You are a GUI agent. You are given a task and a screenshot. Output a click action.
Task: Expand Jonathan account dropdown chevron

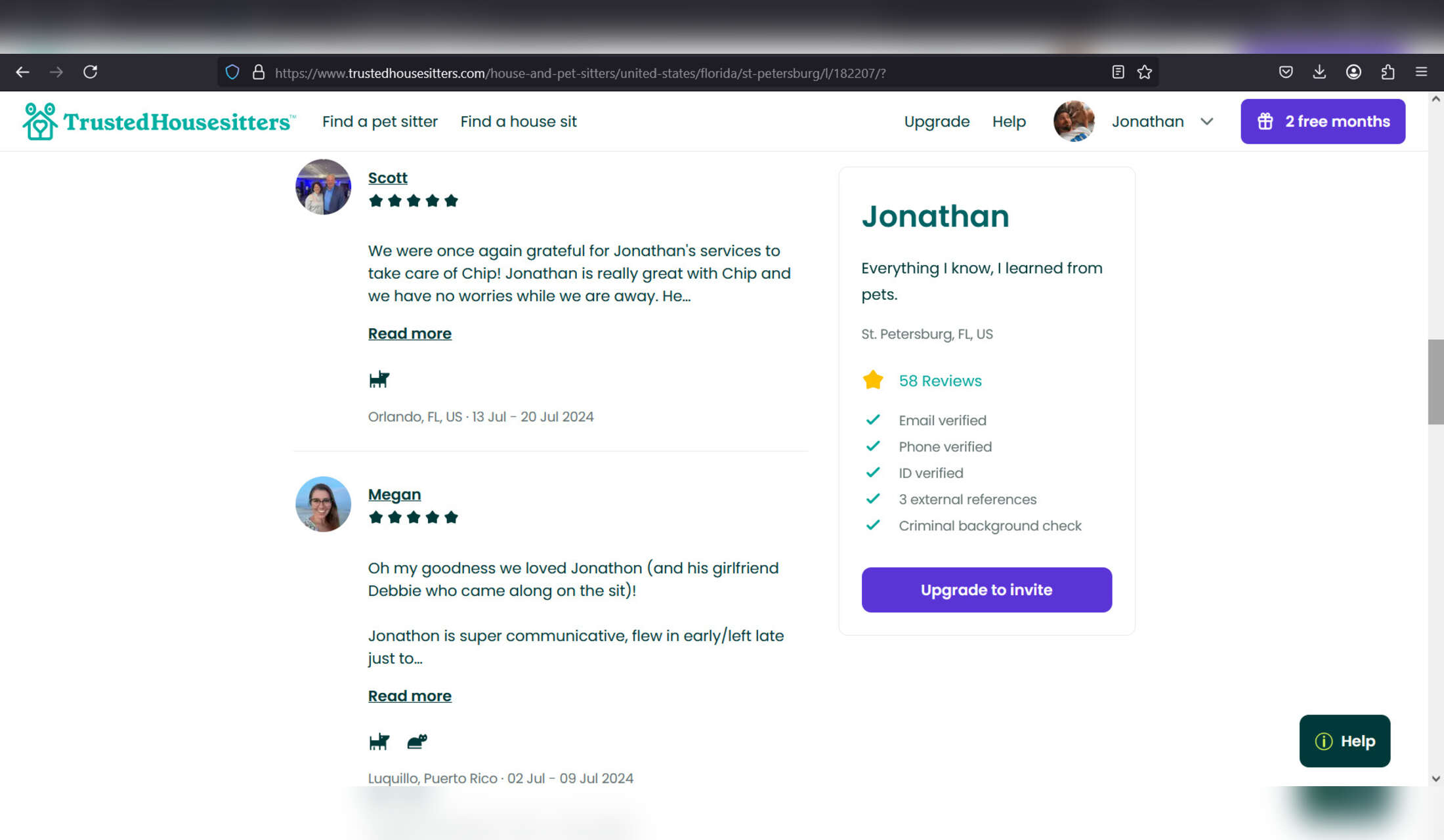tap(1206, 121)
